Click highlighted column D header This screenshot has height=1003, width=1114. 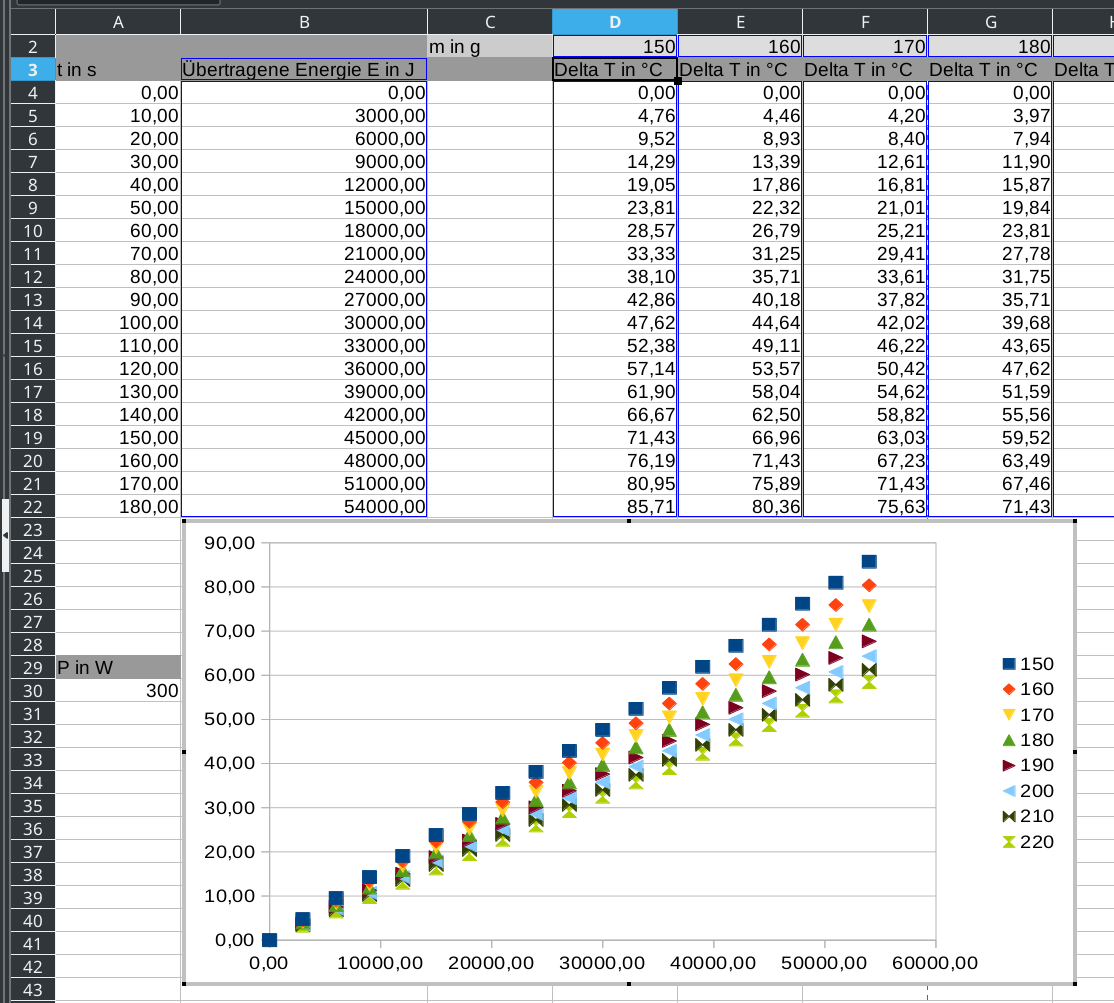pos(615,22)
